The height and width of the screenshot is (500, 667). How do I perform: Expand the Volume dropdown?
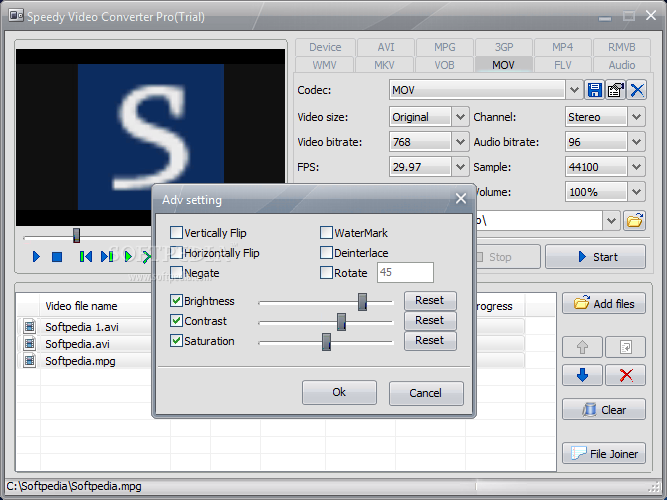click(x=636, y=192)
